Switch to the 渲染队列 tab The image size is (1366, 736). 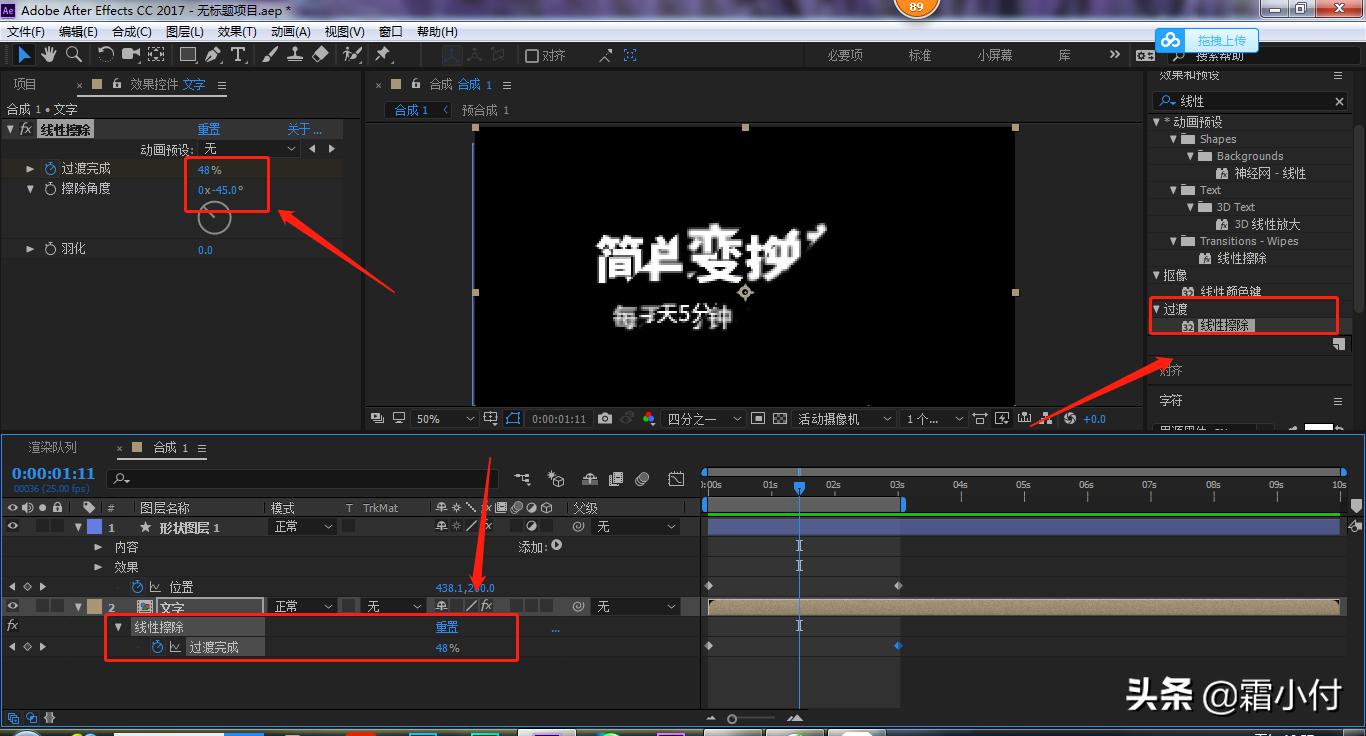[x=52, y=447]
